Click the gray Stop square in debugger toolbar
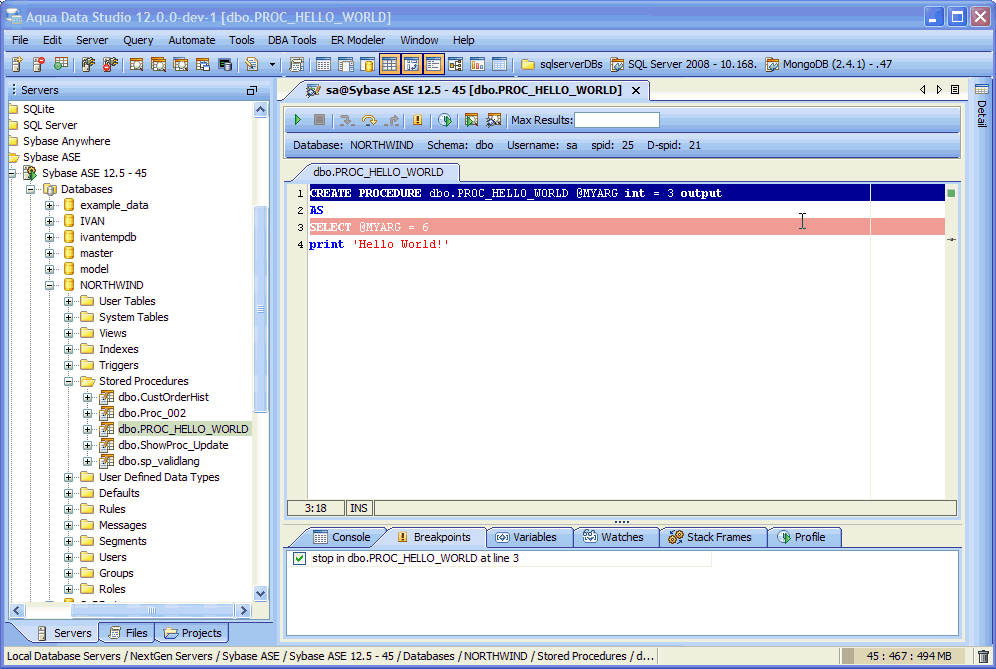The image size is (996, 669). pos(320,119)
